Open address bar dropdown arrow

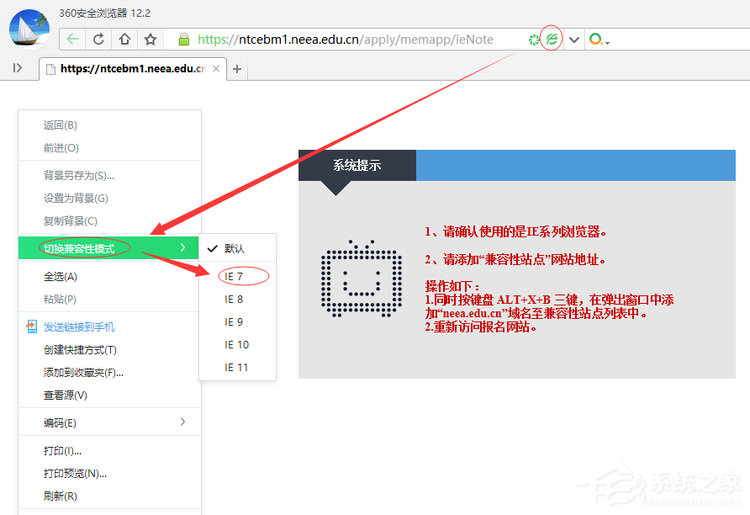pos(574,39)
